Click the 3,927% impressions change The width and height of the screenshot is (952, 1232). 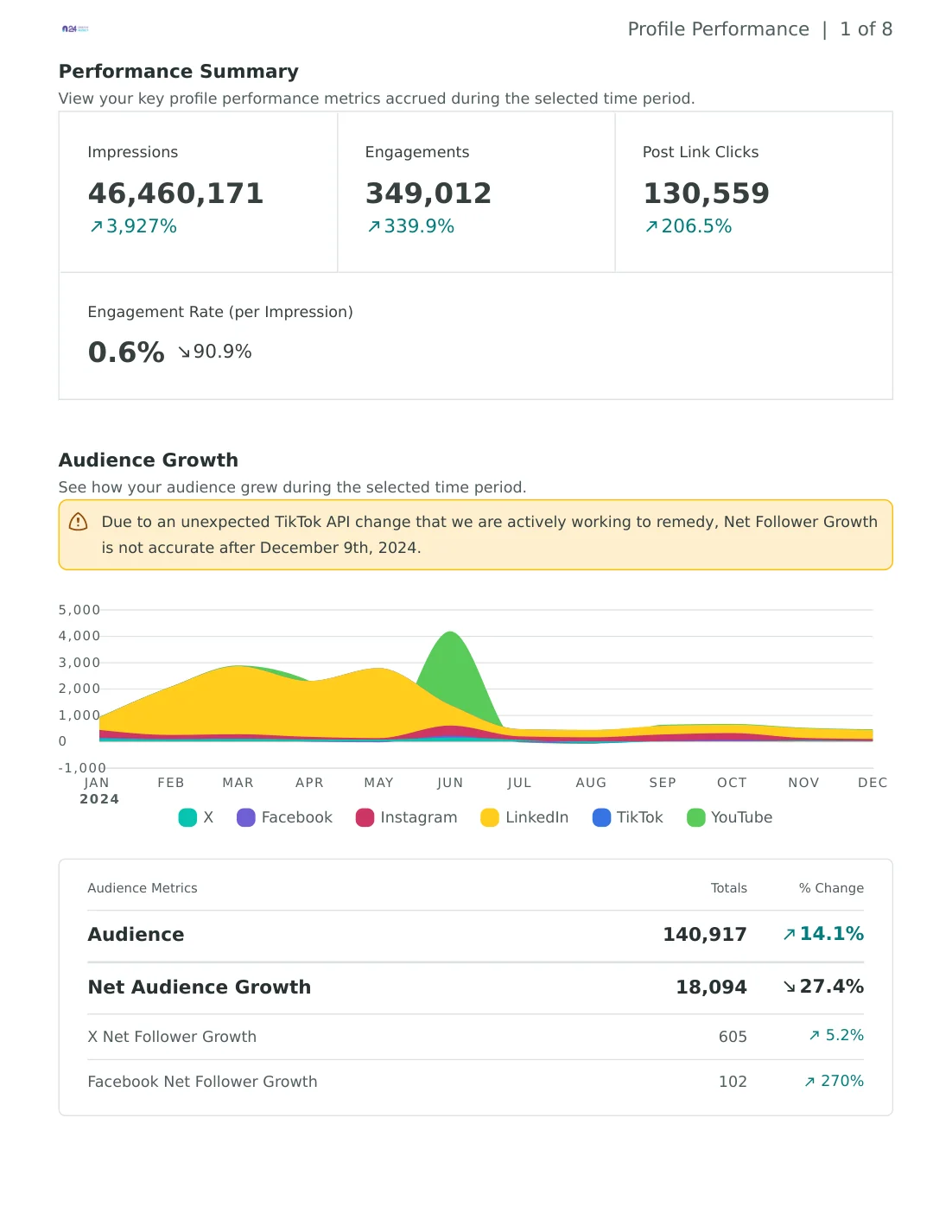[142, 226]
